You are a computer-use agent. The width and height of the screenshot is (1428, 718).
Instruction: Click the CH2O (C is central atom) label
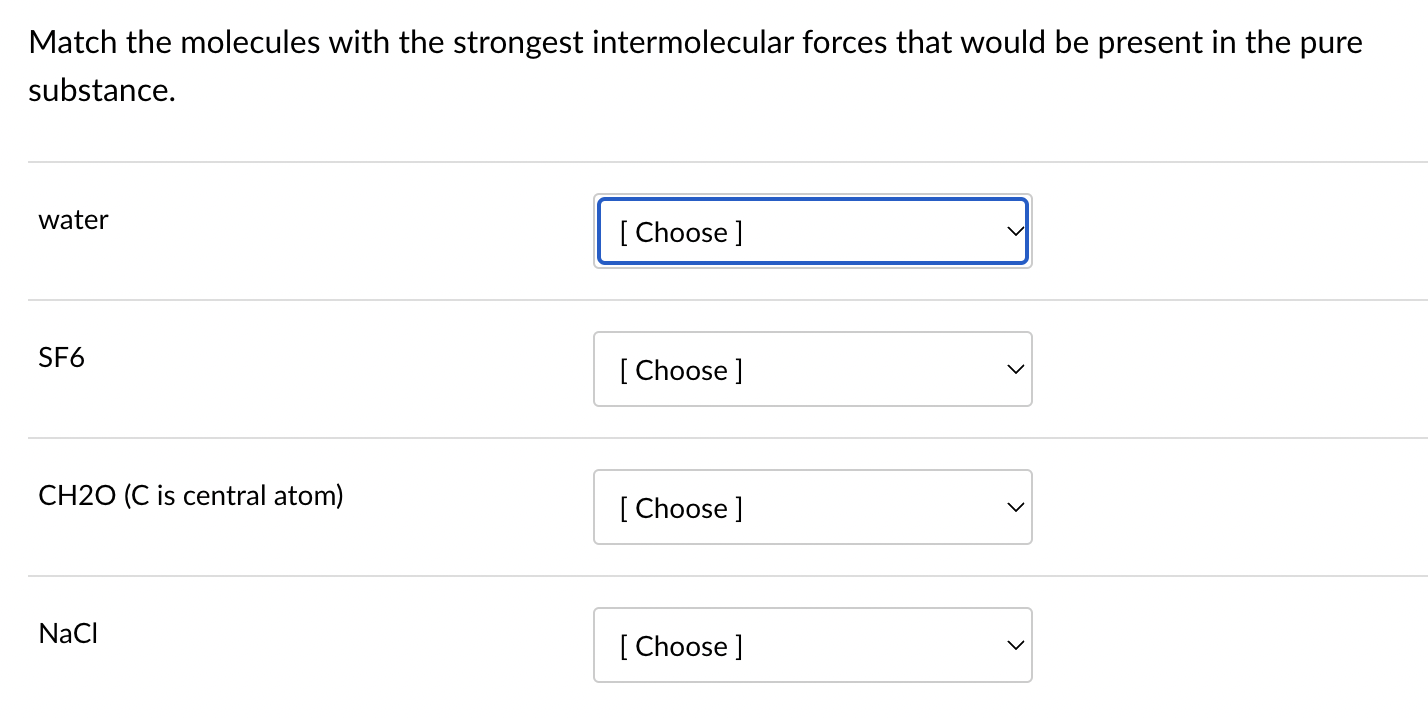tap(191, 495)
